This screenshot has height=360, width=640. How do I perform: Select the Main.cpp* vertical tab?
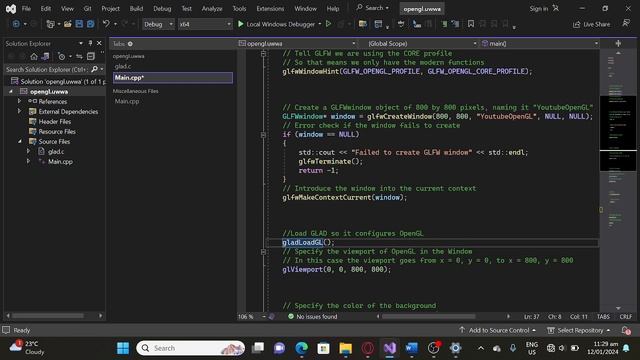tap(173, 78)
